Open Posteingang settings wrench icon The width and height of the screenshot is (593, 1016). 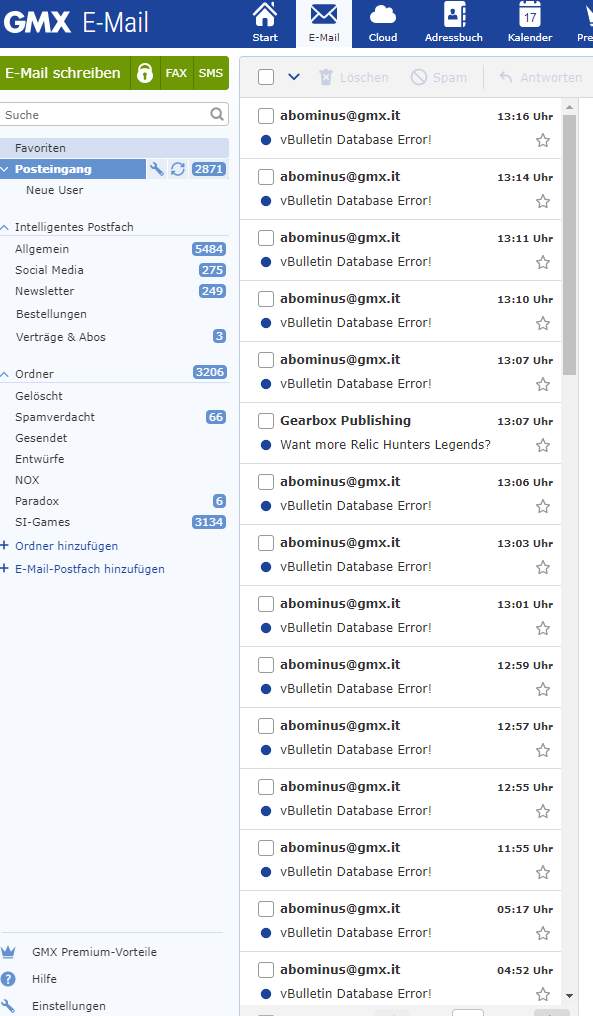[157, 169]
